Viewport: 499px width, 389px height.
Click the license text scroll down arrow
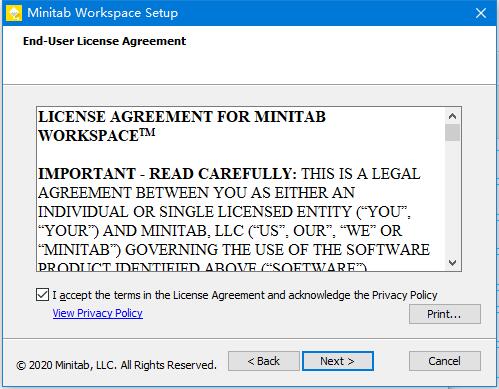click(x=452, y=263)
